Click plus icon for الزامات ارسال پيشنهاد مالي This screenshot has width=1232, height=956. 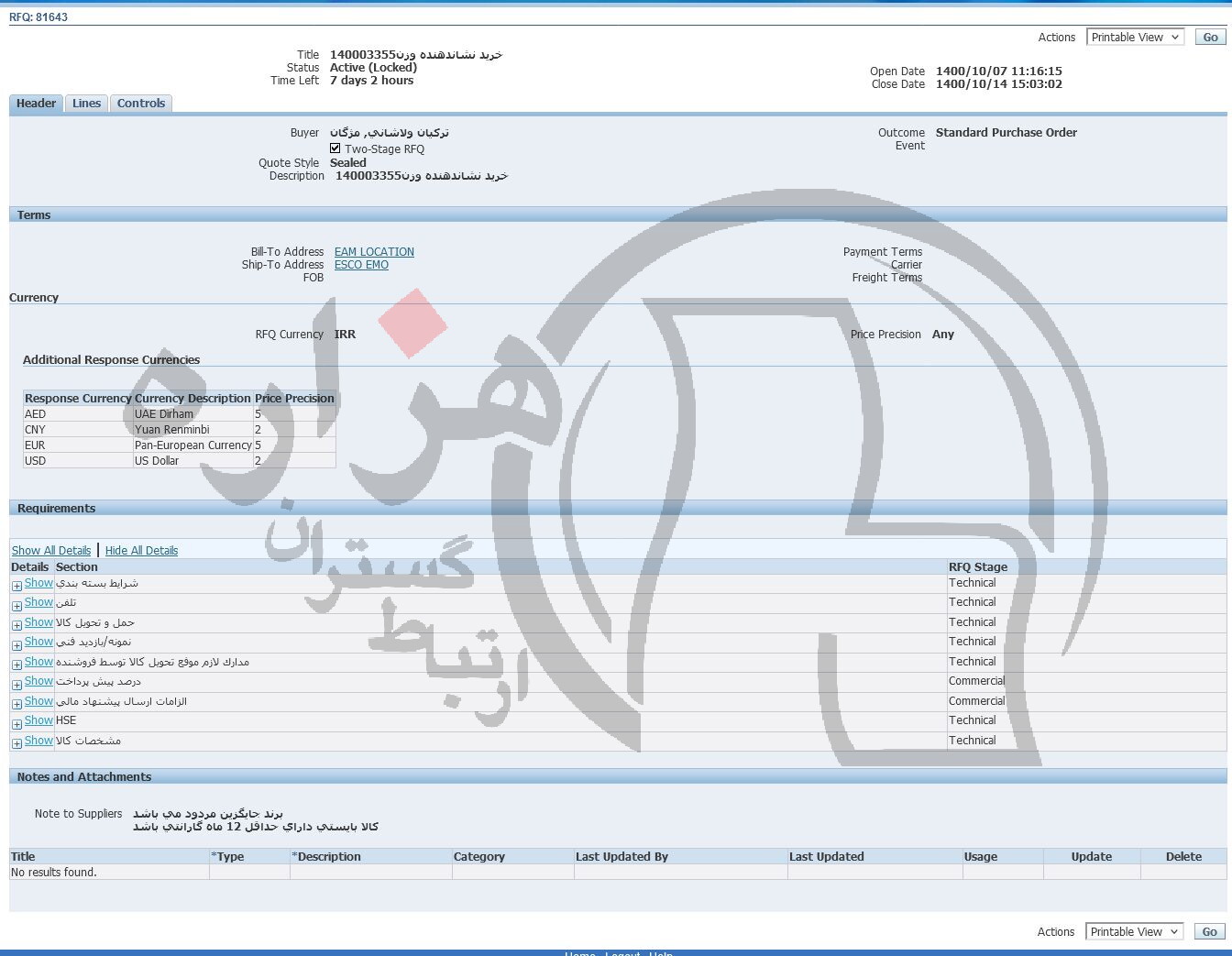point(16,704)
